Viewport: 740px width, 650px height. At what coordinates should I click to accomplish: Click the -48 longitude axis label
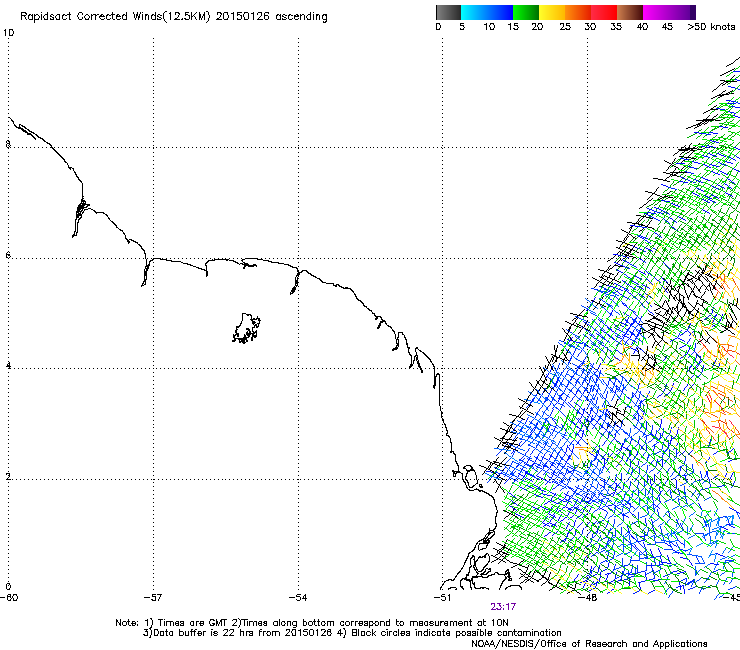point(588,598)
